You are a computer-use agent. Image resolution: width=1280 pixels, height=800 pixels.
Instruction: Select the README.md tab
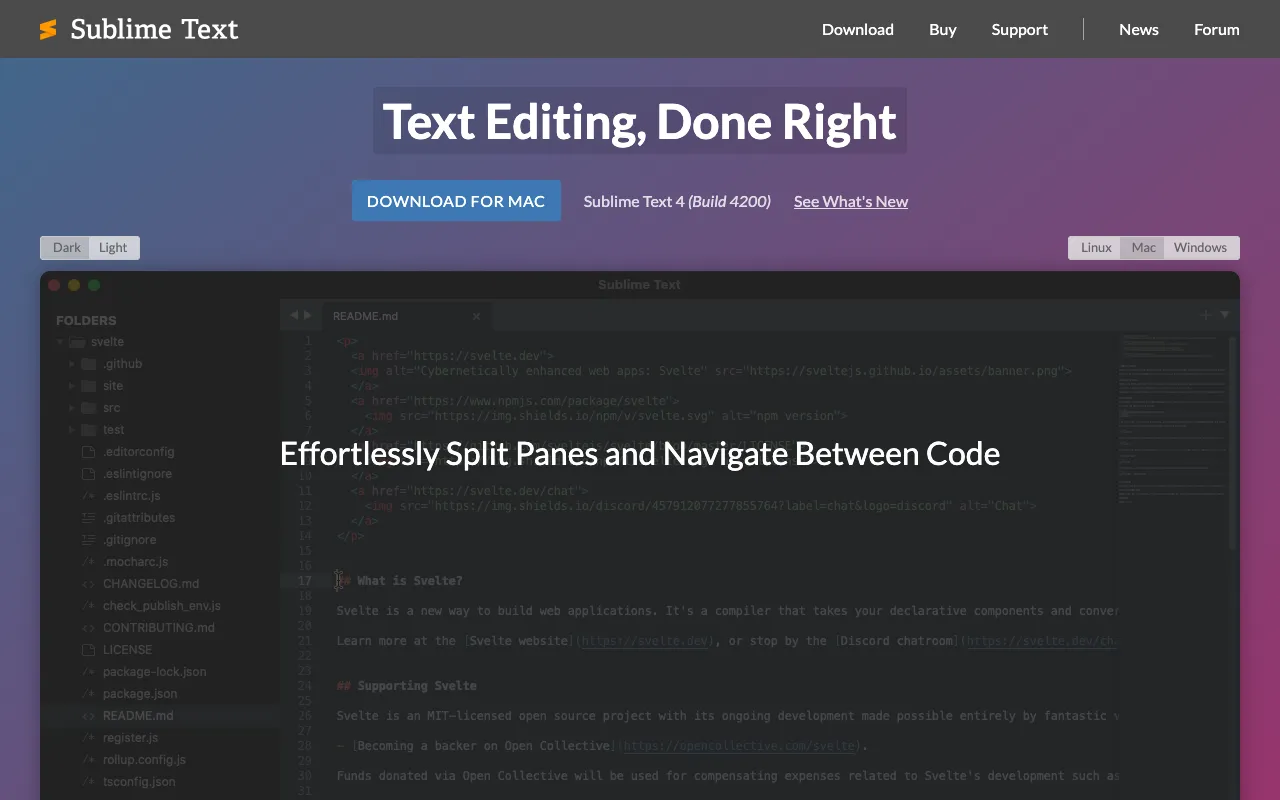pos(366,315)
